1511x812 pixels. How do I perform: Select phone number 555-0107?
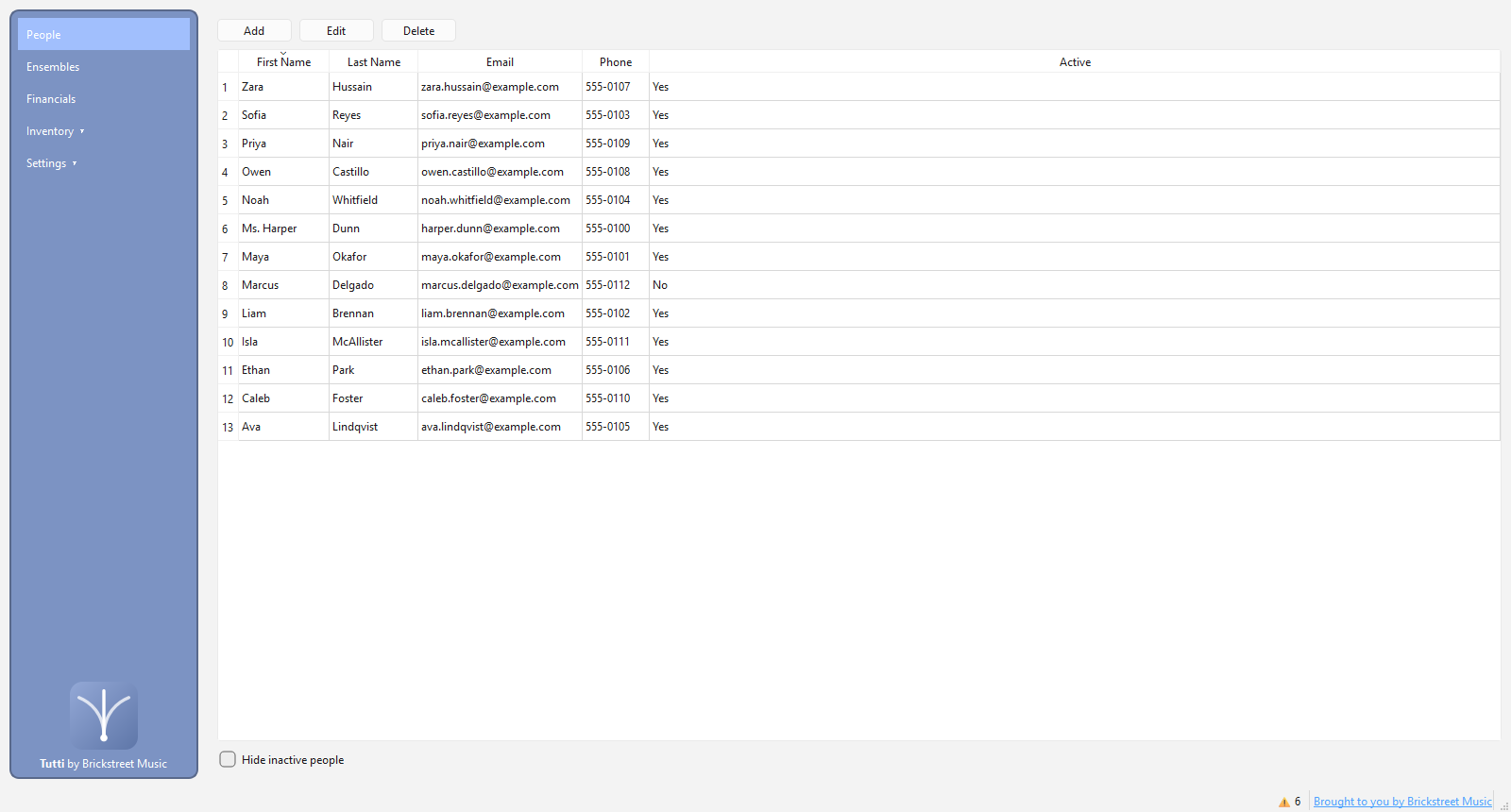click(616, 87)
